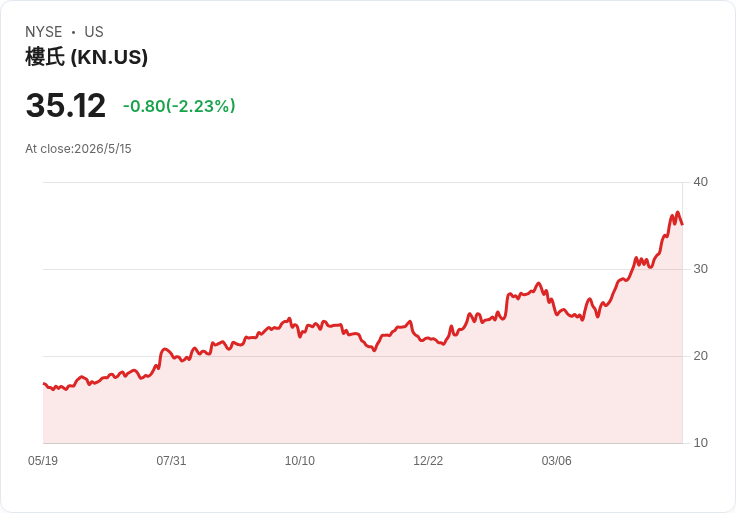Image resolution: width=736 pixels, height=513 pixels.
Task: Click the shaded area under the price line
Action: tap(363, 399)
